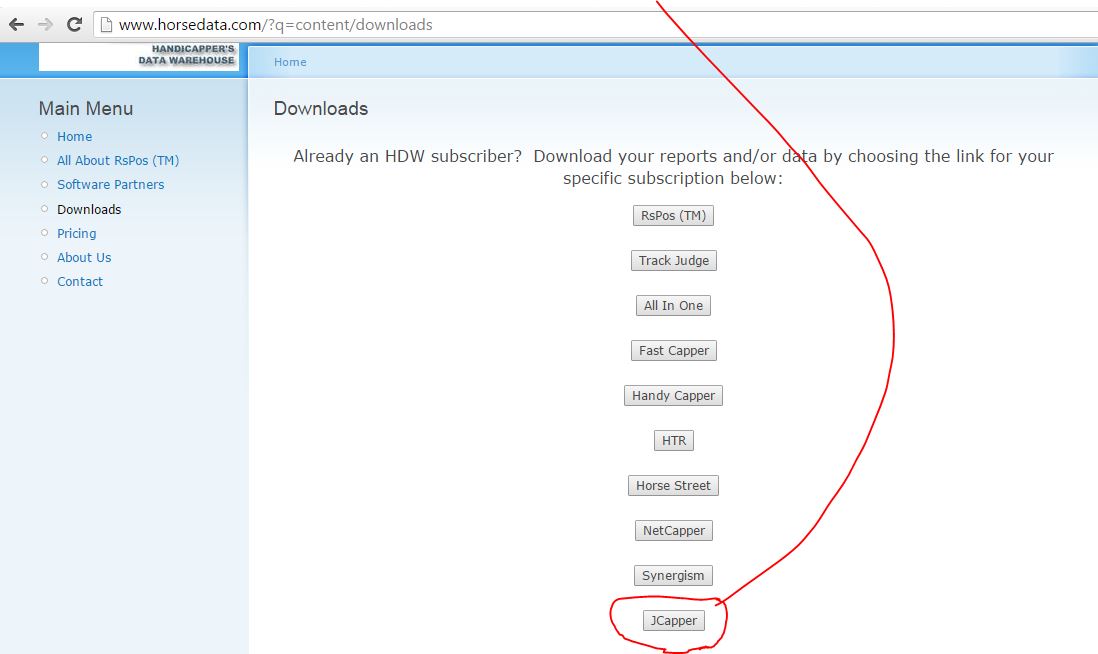The image size is (1098, 654).
Task: Click the JCapper download button
Action: (x=674, y=620)
